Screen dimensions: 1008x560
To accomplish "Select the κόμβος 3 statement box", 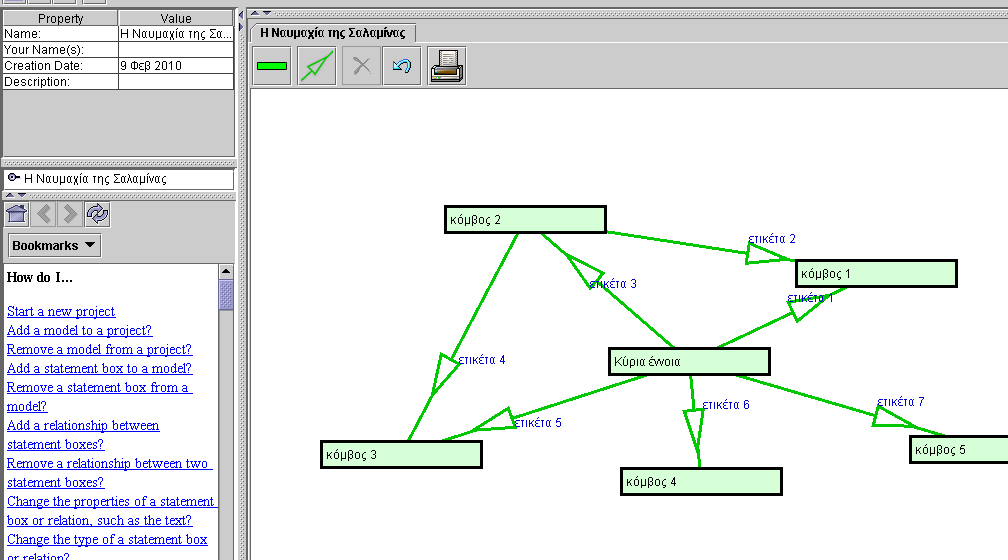I will click(401, 455).
